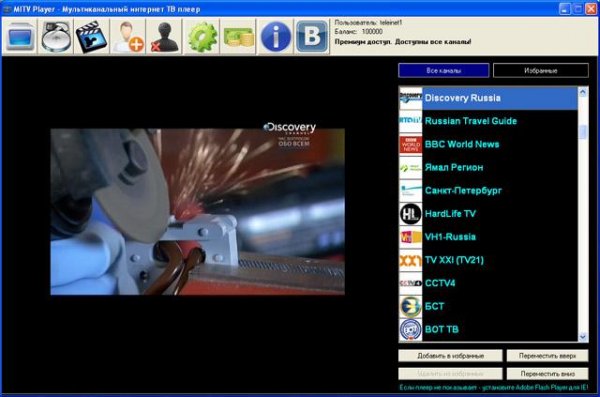The image size is (600, 397).
Task: Select HardLife TV channel
Action: pyautogui.click(x=488, y=214)
